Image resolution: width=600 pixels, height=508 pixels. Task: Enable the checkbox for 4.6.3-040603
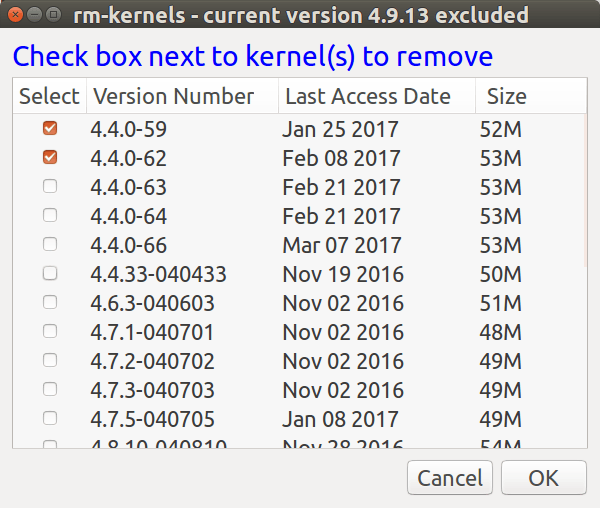[50, 303]
